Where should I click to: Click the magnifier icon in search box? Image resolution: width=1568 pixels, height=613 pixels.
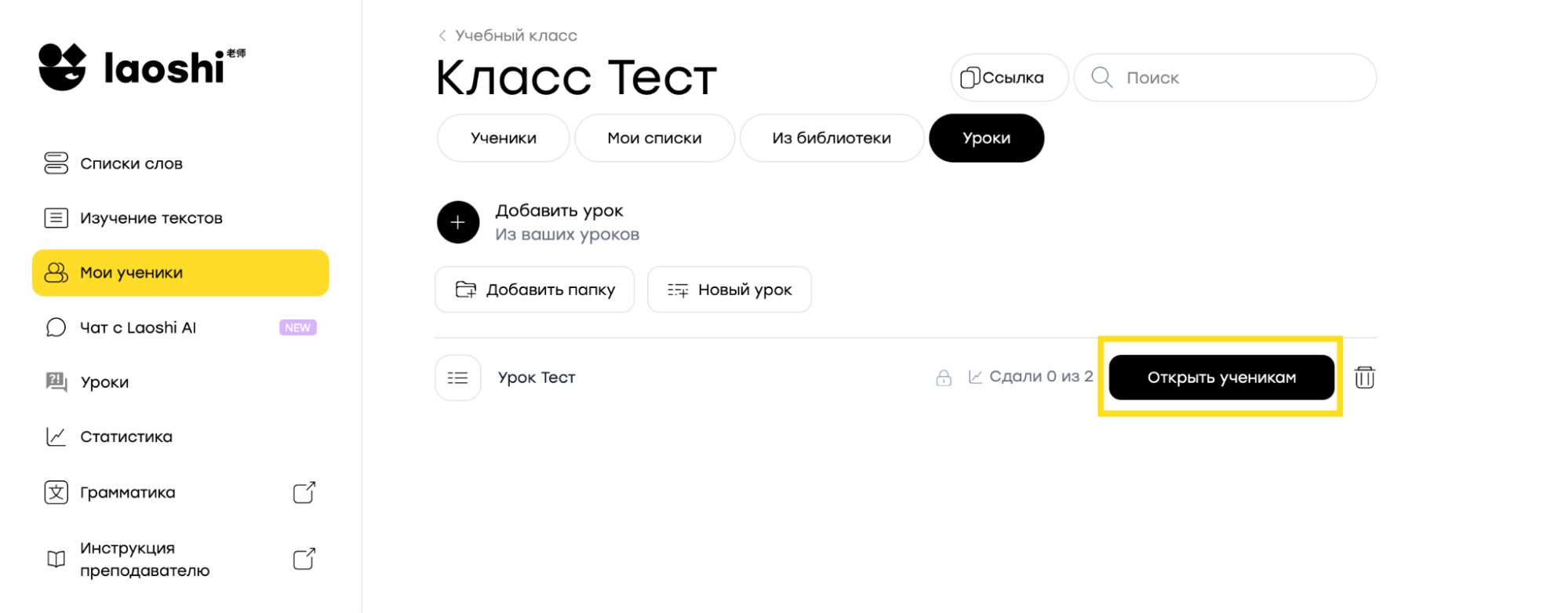click(x=1102, y=77)
